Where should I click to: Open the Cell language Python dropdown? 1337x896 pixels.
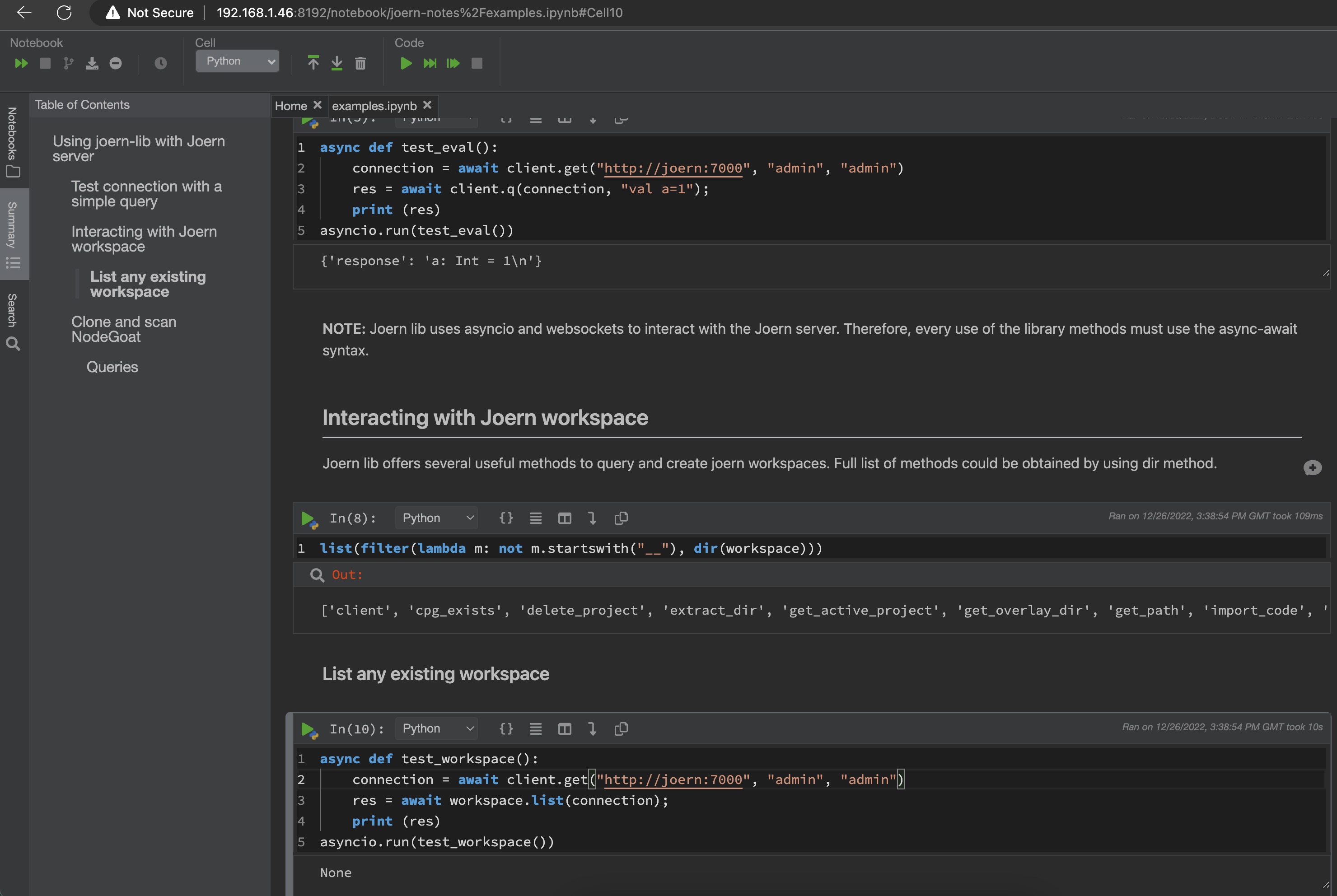237,61
